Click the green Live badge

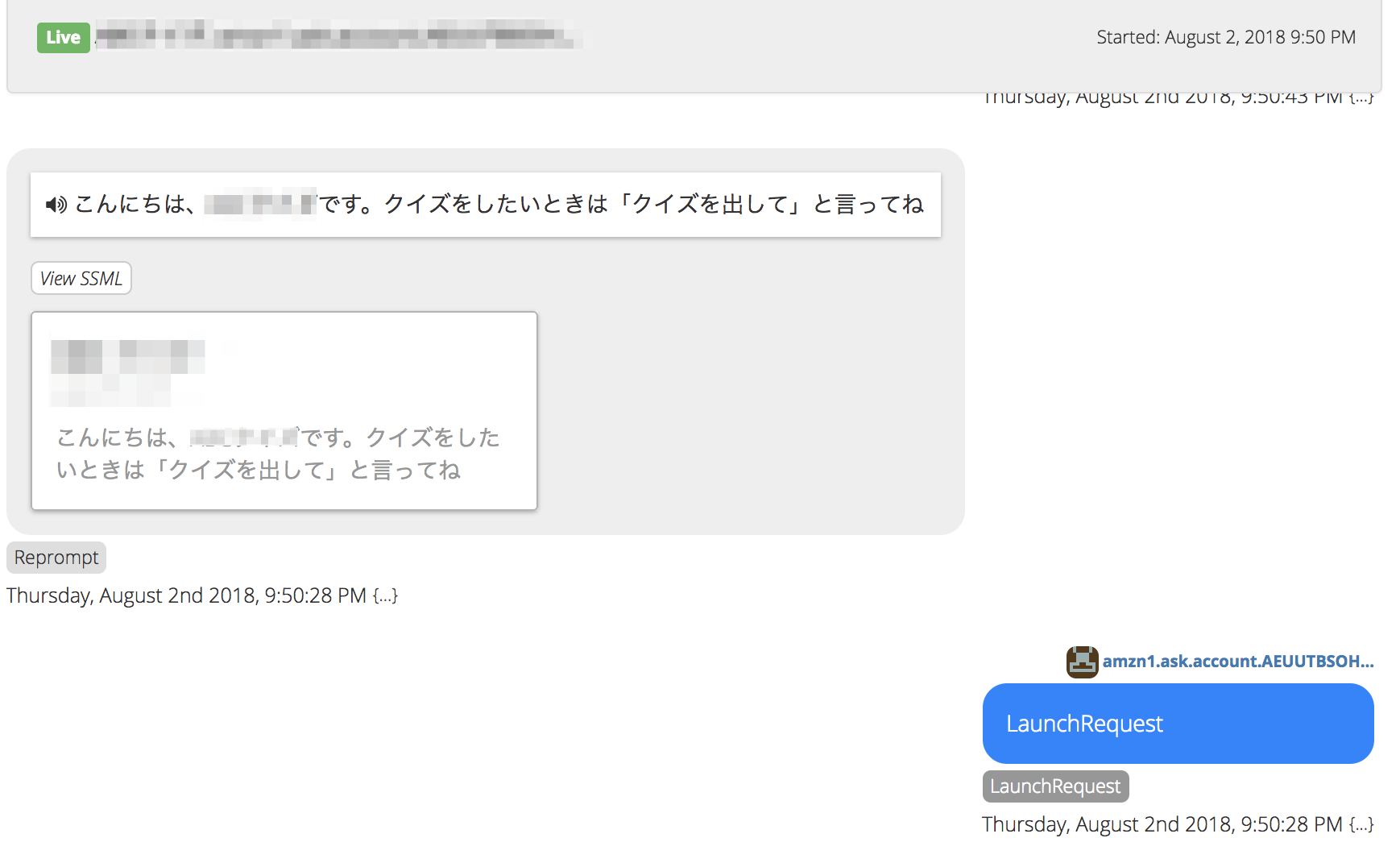[x=63, y=37]
